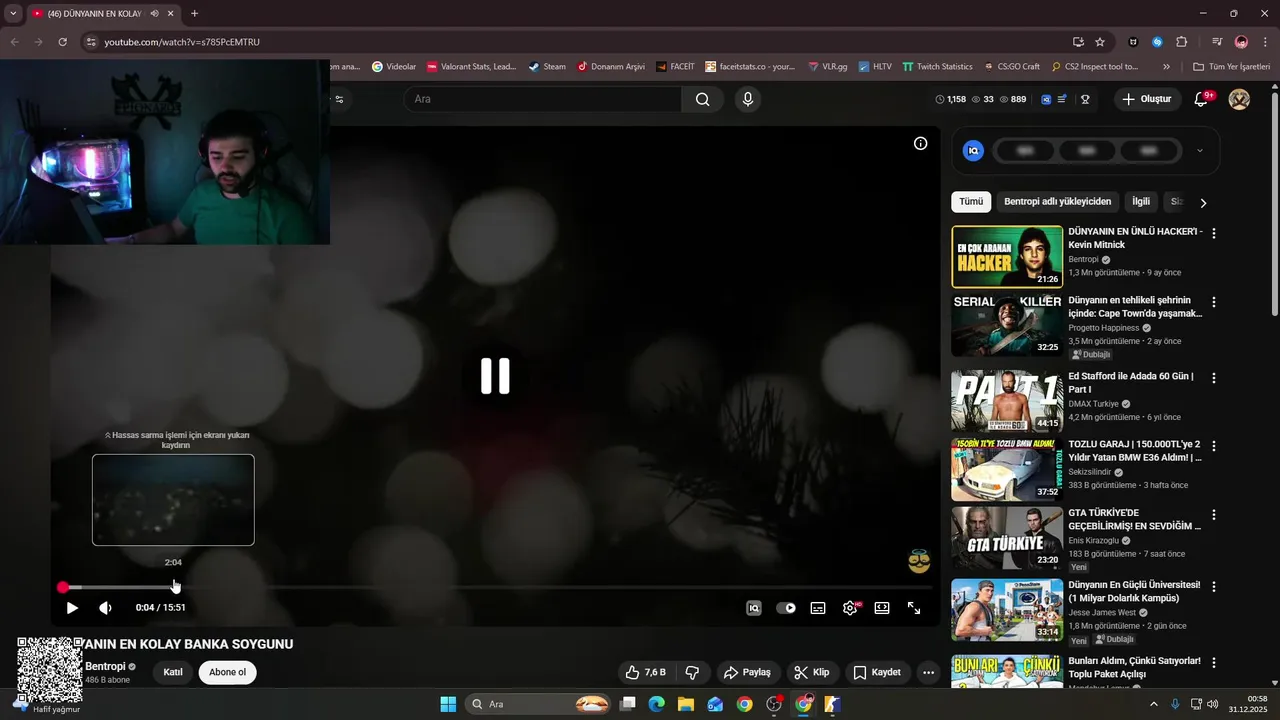Open options for the Cape Town video
Screen dimensions: 1280x720
click(x=1214, y=302)
